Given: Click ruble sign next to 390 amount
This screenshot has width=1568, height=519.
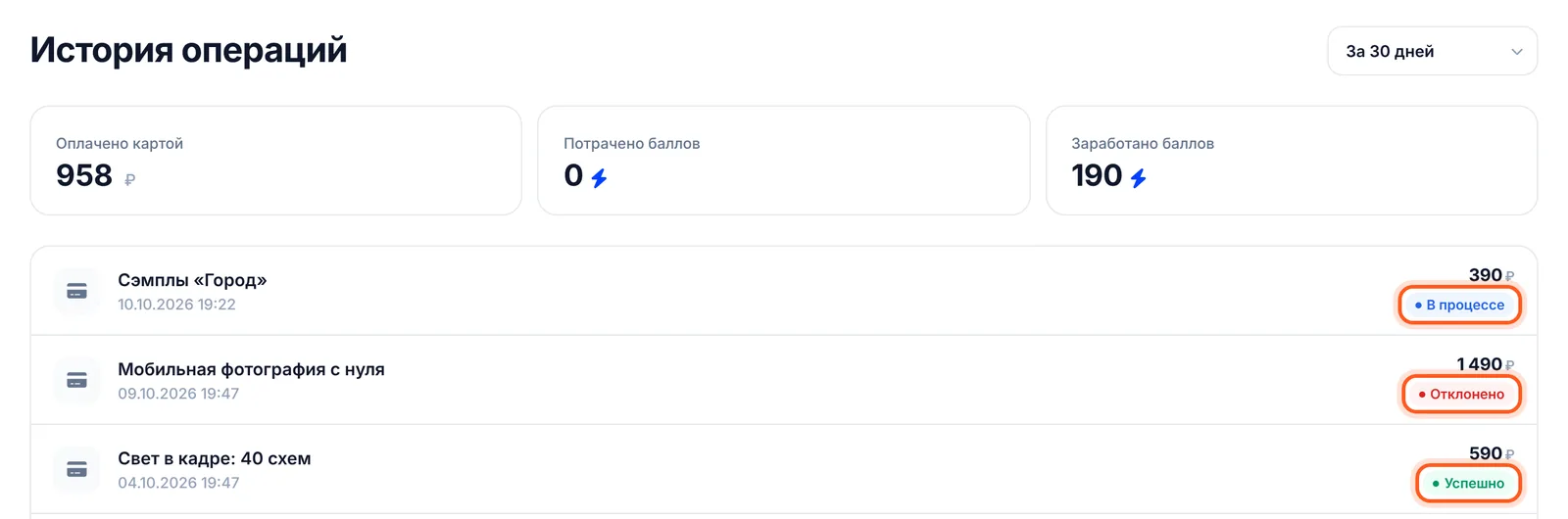Looking at the screenshot, I should click(1509, 276).
